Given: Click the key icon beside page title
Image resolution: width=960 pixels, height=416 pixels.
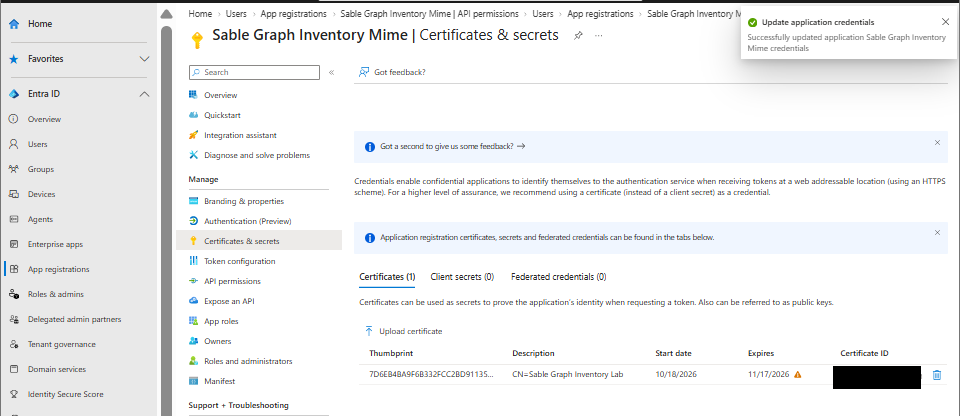Looking at the screenshot, I should pos(197,40).
